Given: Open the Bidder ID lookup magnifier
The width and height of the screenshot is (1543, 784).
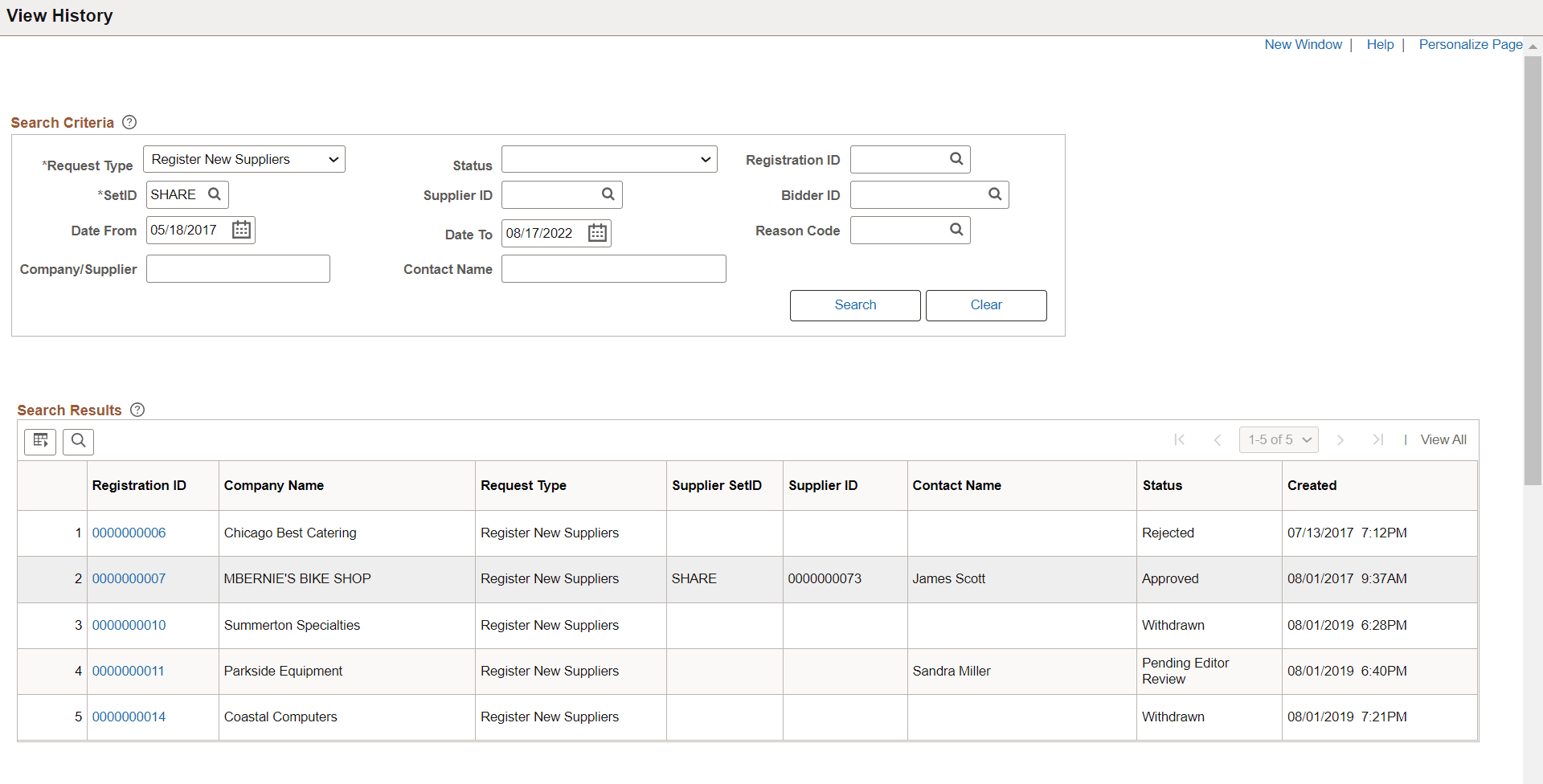Looking at the screenshot, I should [x=995, y=194].
